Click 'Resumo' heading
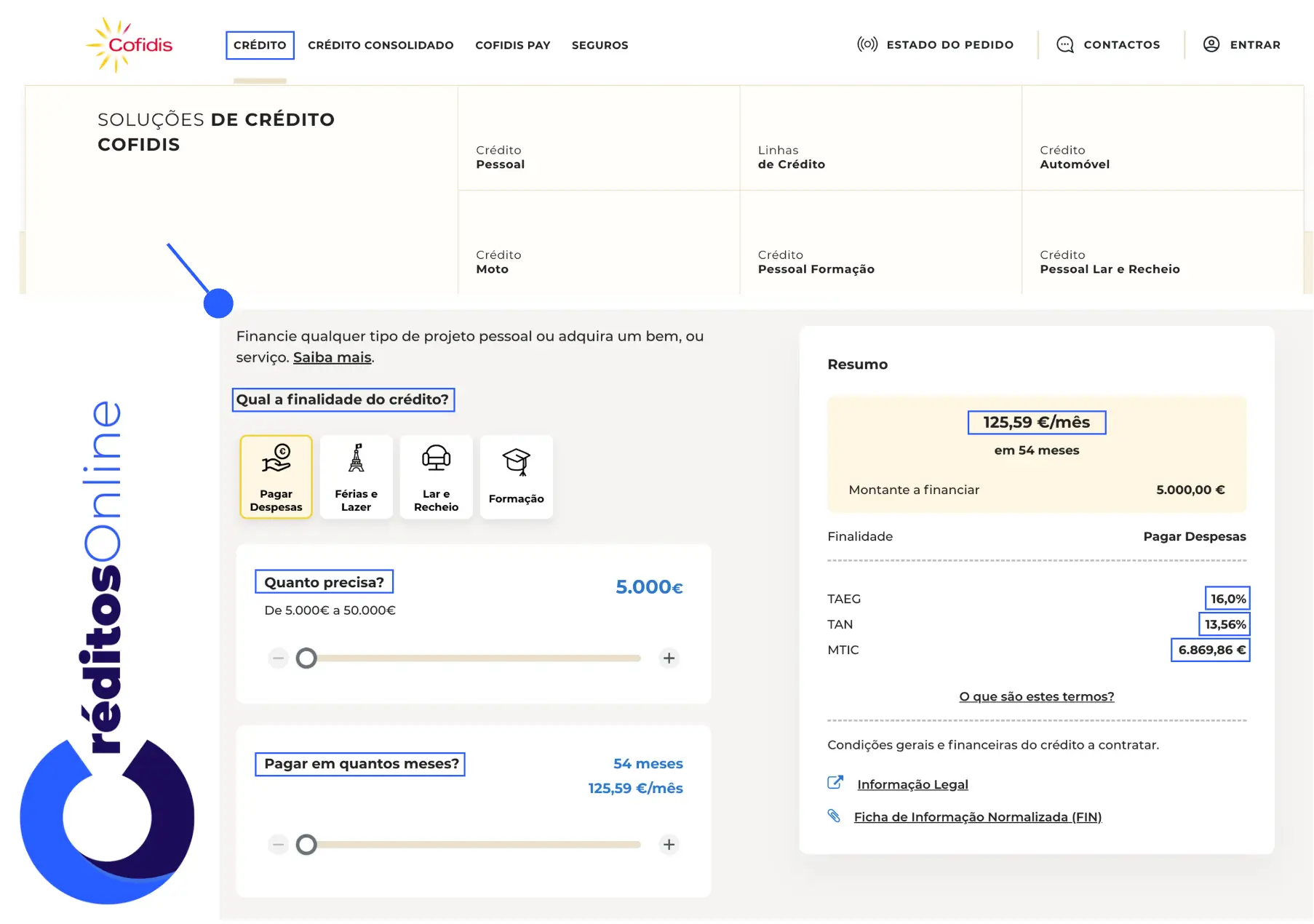 tap(858, 365)
